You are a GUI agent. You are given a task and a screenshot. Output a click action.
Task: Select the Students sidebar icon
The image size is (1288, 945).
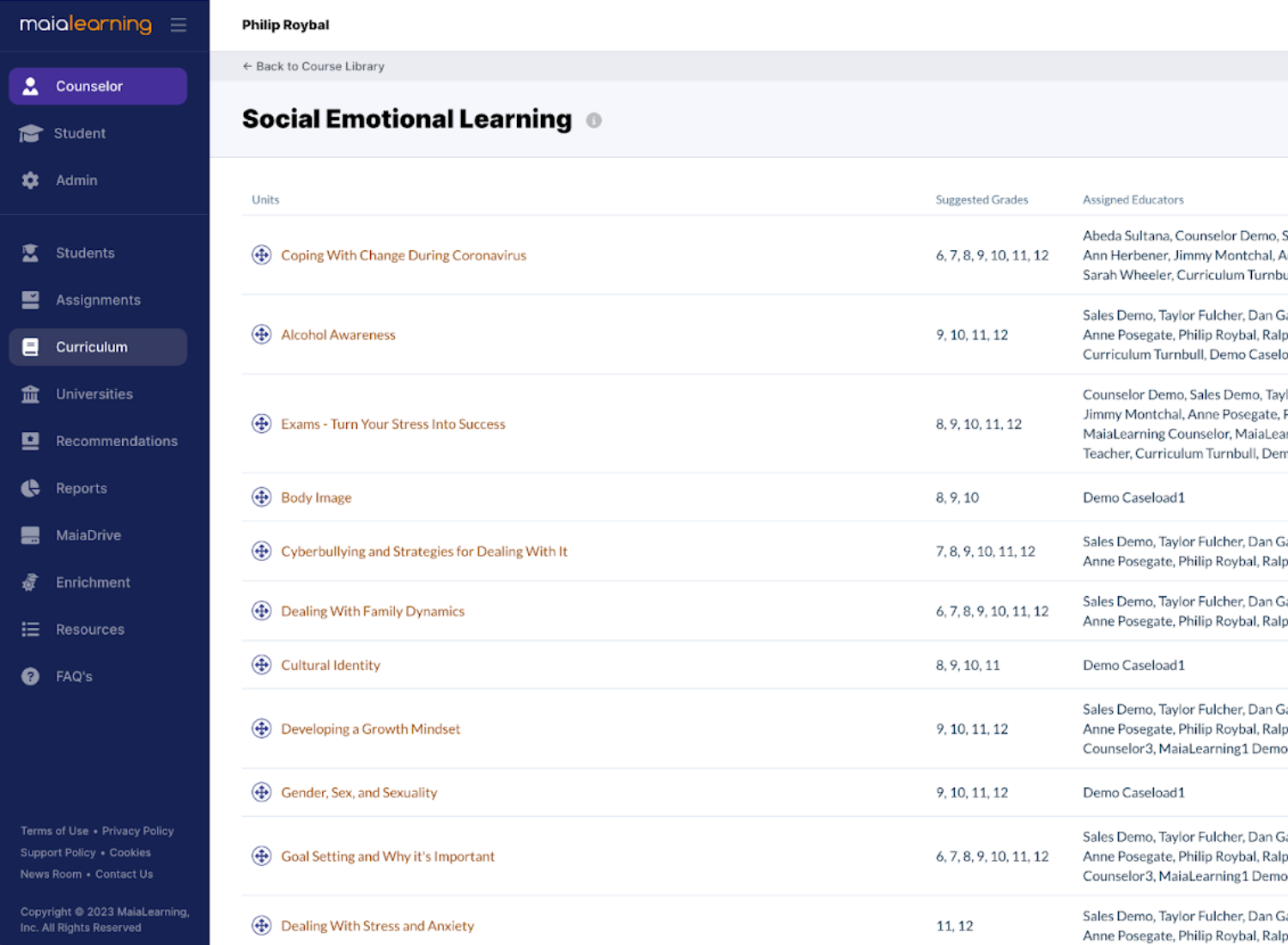pyautogui.click(x=30, y=253)
